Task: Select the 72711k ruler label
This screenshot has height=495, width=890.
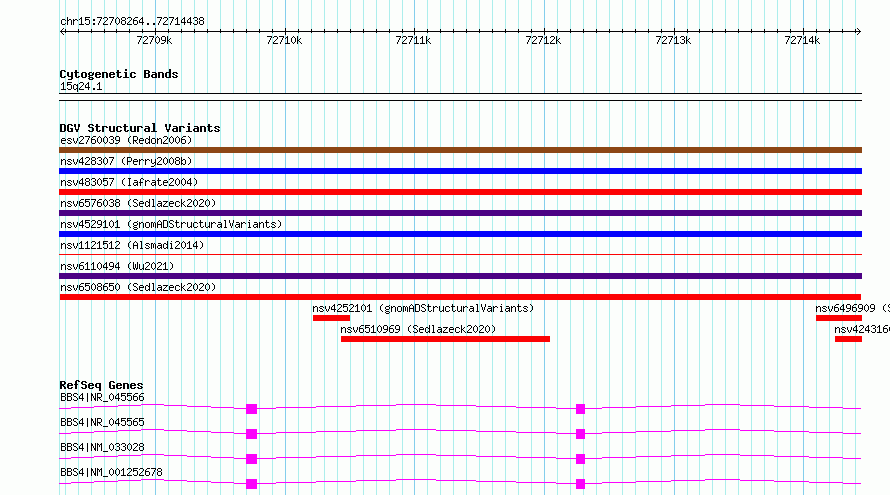Action: coord(413,40)
